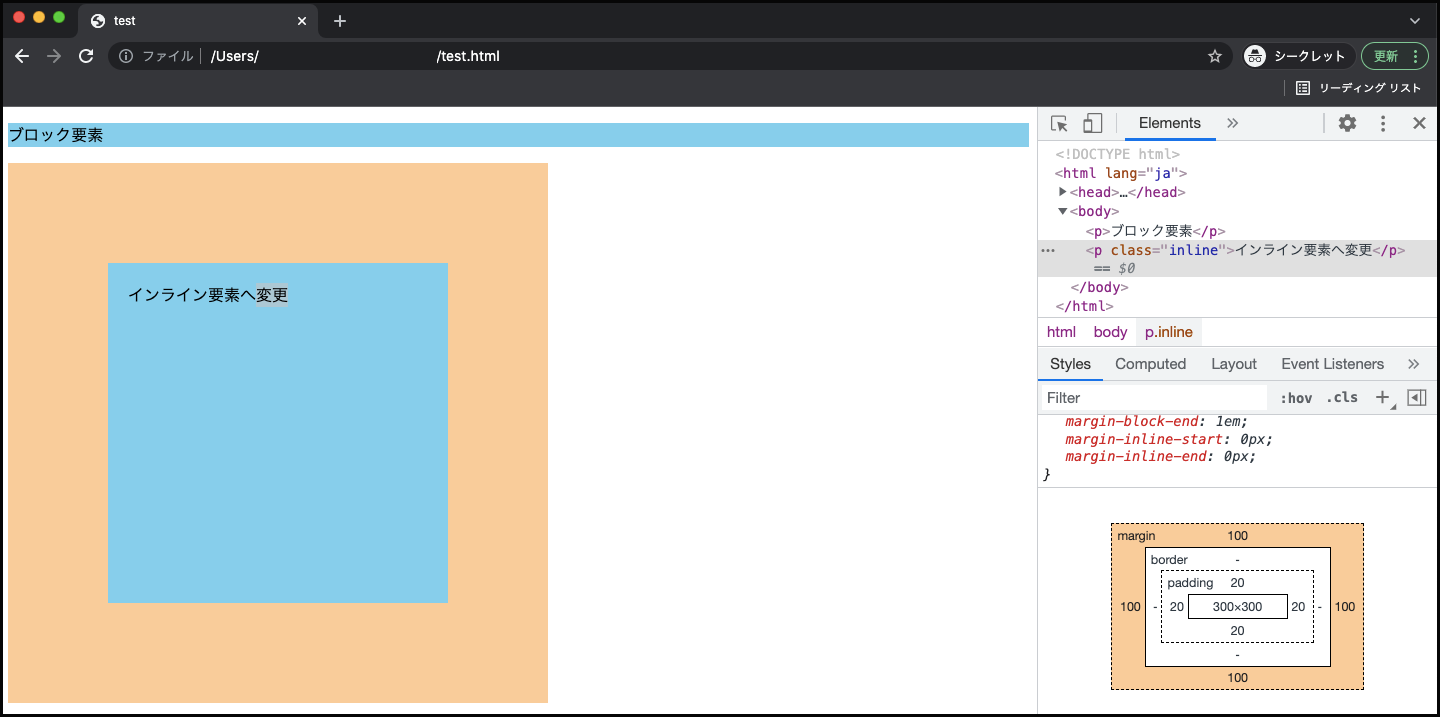Viewport: 1440px width, 717px height.
Task: Toggle the device toolbar emulation mode
Action: point(1092,123)
